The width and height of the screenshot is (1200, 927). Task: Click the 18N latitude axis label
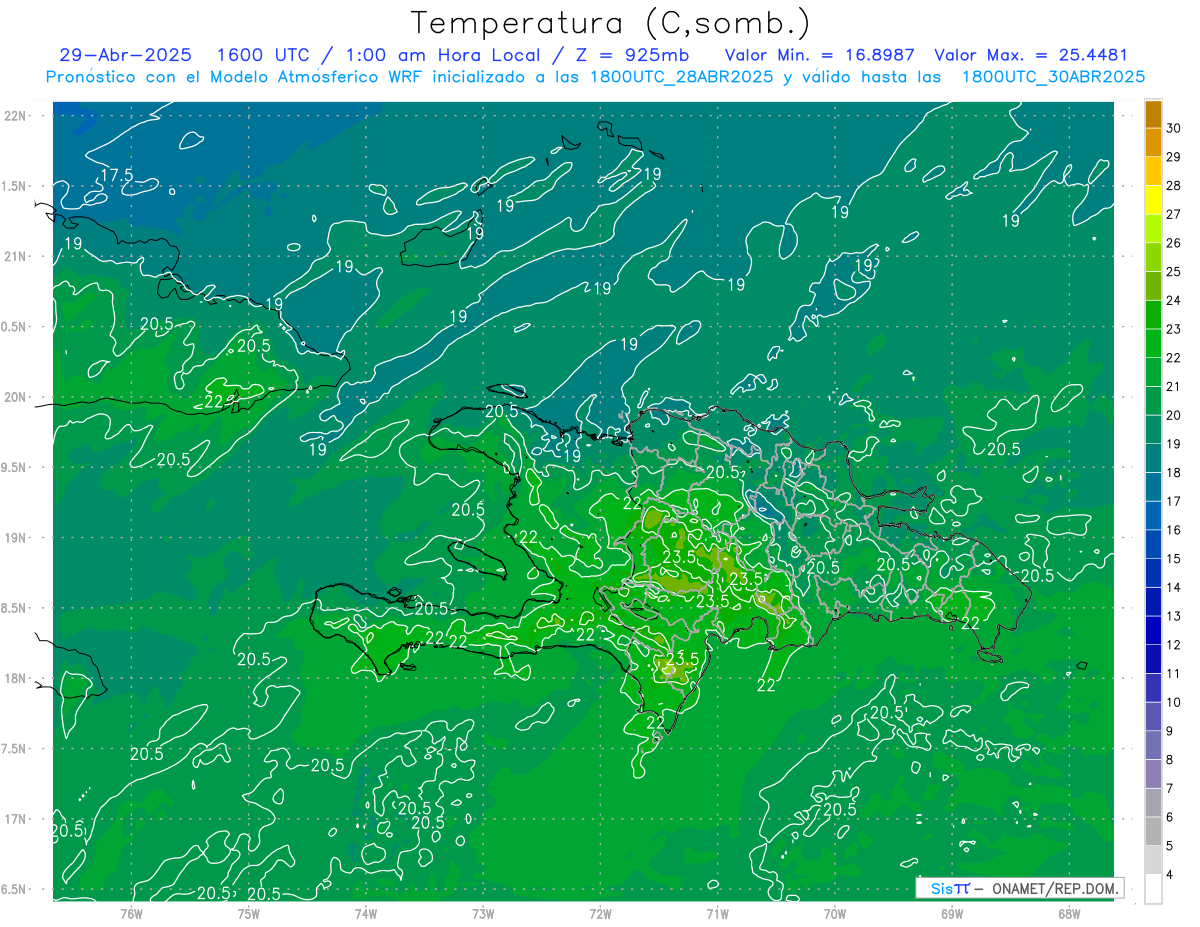(15, 678)
